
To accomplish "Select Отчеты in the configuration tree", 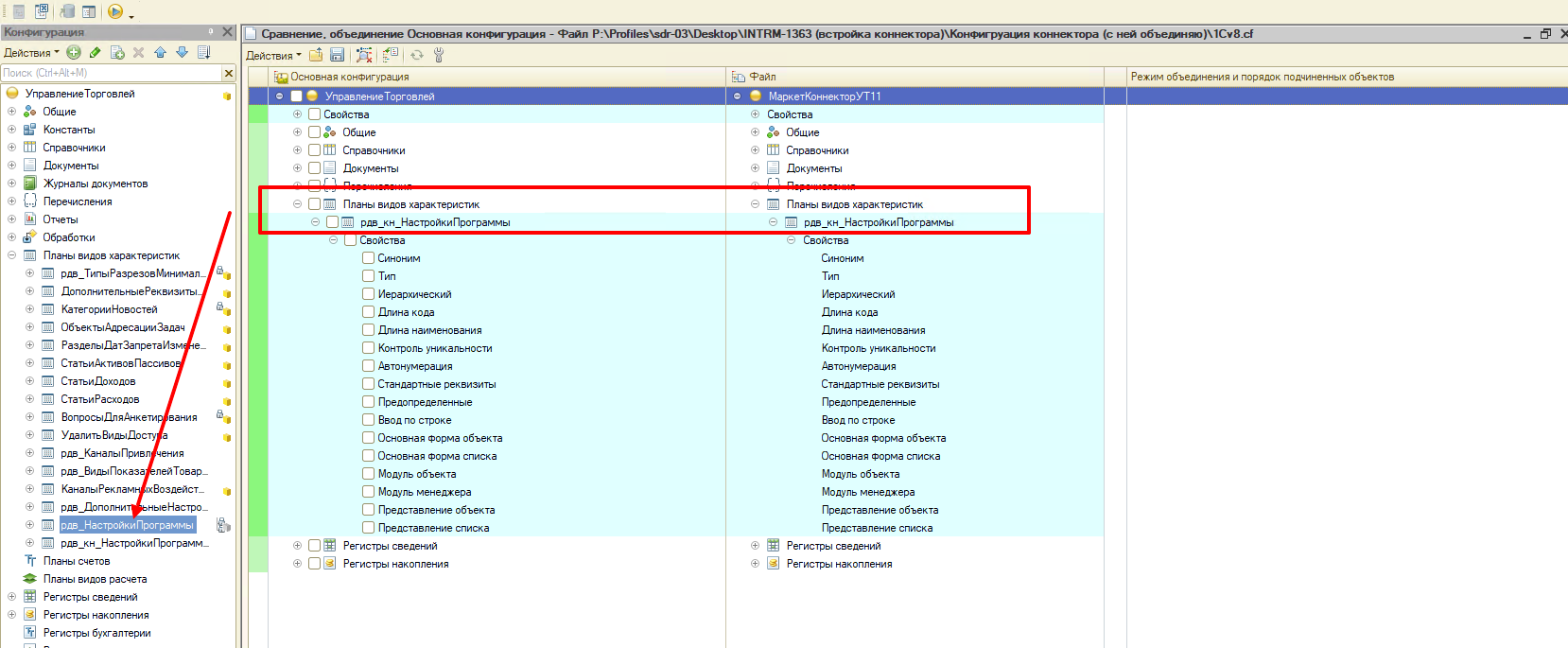I will tap(60, 219).
